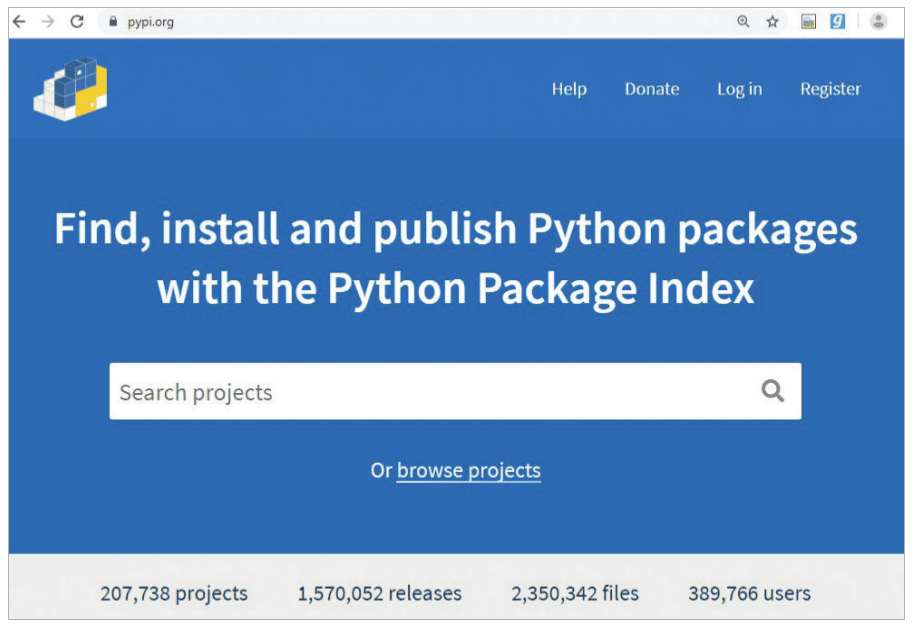Open the Log in page

coord(739,89)
